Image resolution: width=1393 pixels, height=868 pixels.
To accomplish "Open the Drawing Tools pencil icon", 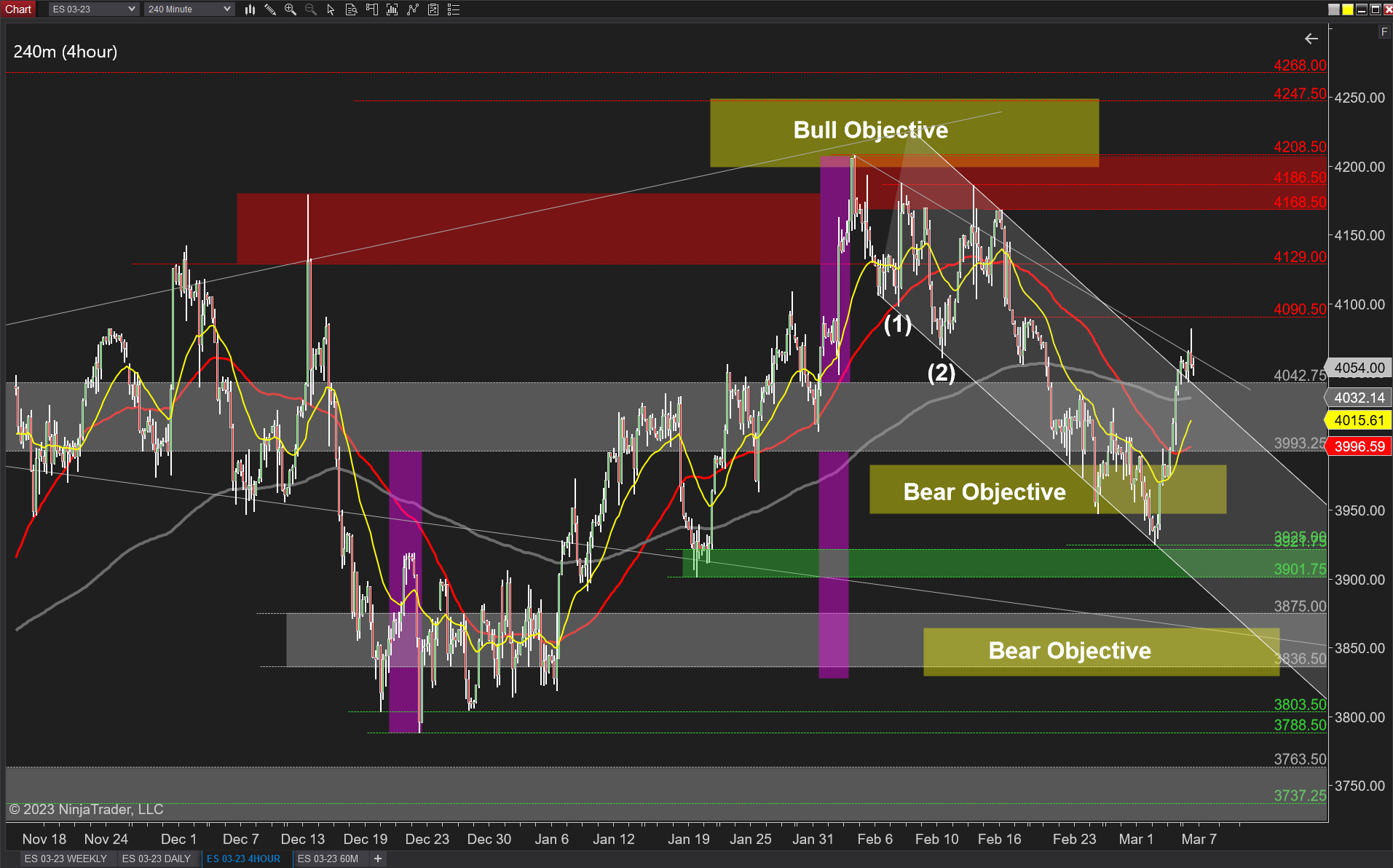I will click(x=270, y=9).
